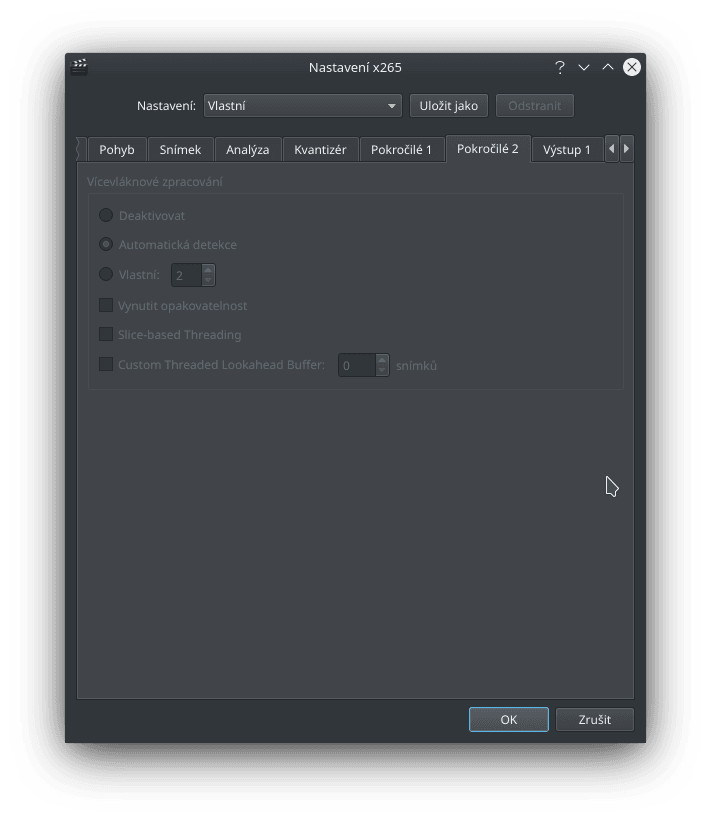The height and width of the screenshot is (820, 711).
Task: Increase the Vlastní thread count
Action: coord(208,270)
